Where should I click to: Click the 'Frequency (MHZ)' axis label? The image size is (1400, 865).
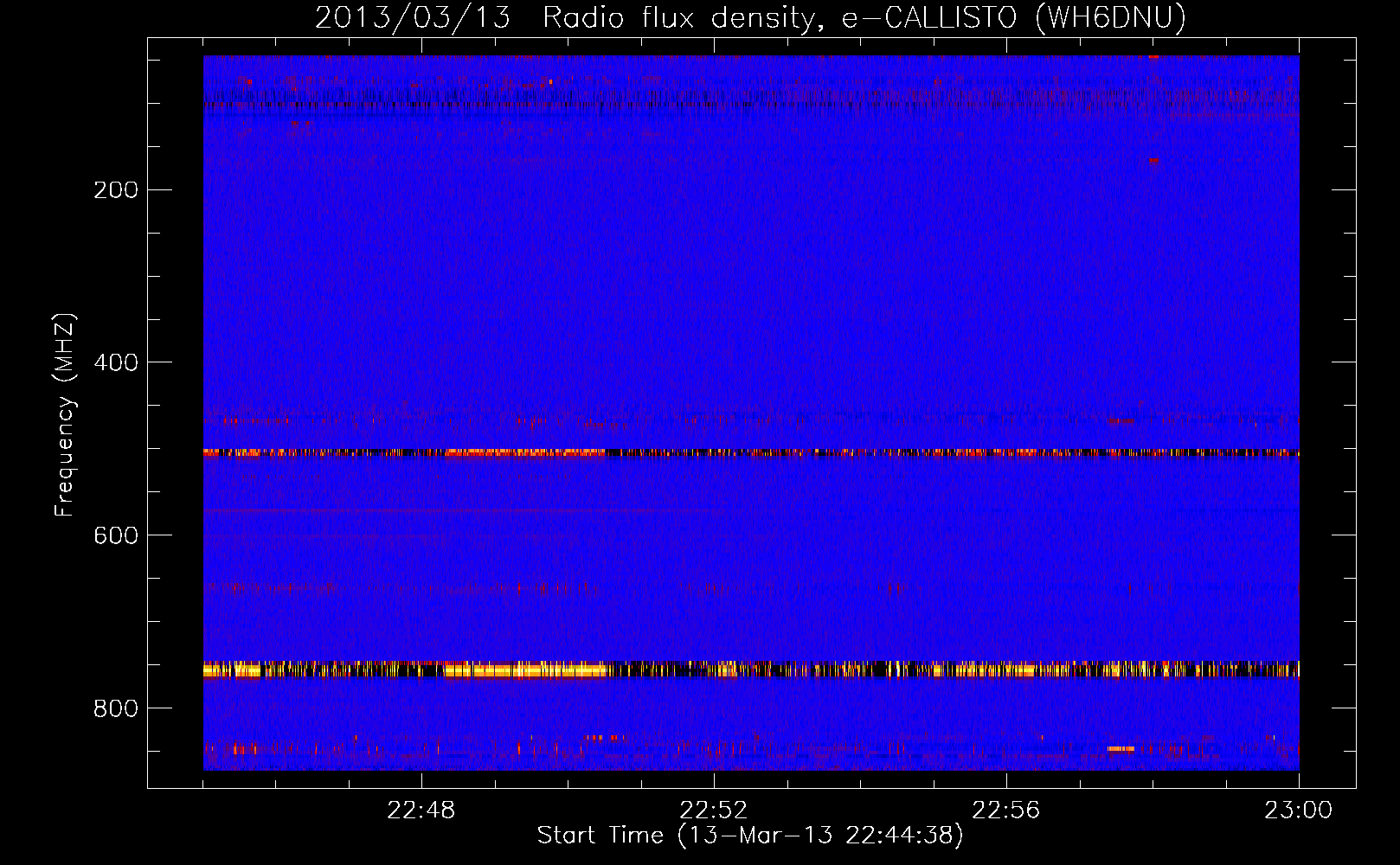(65, 415)
